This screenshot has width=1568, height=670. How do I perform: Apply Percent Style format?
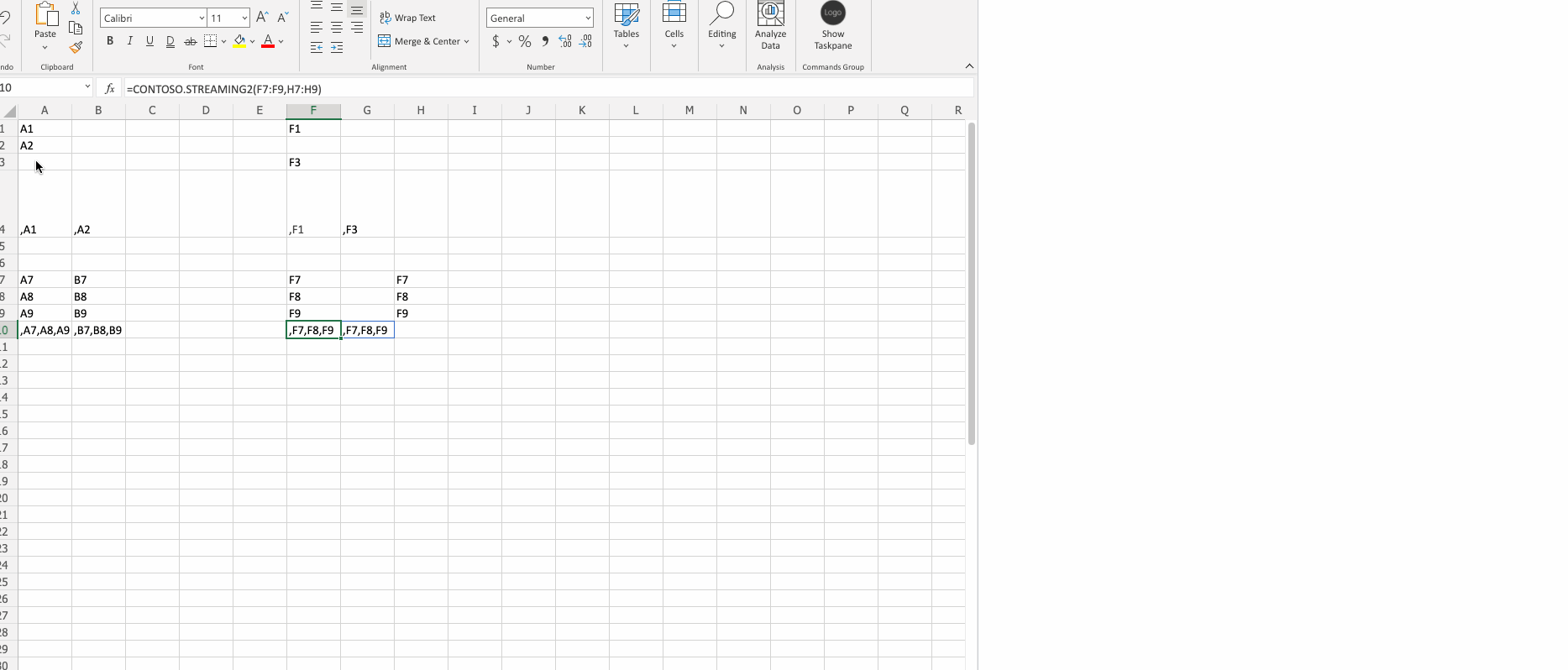[525, 41]
